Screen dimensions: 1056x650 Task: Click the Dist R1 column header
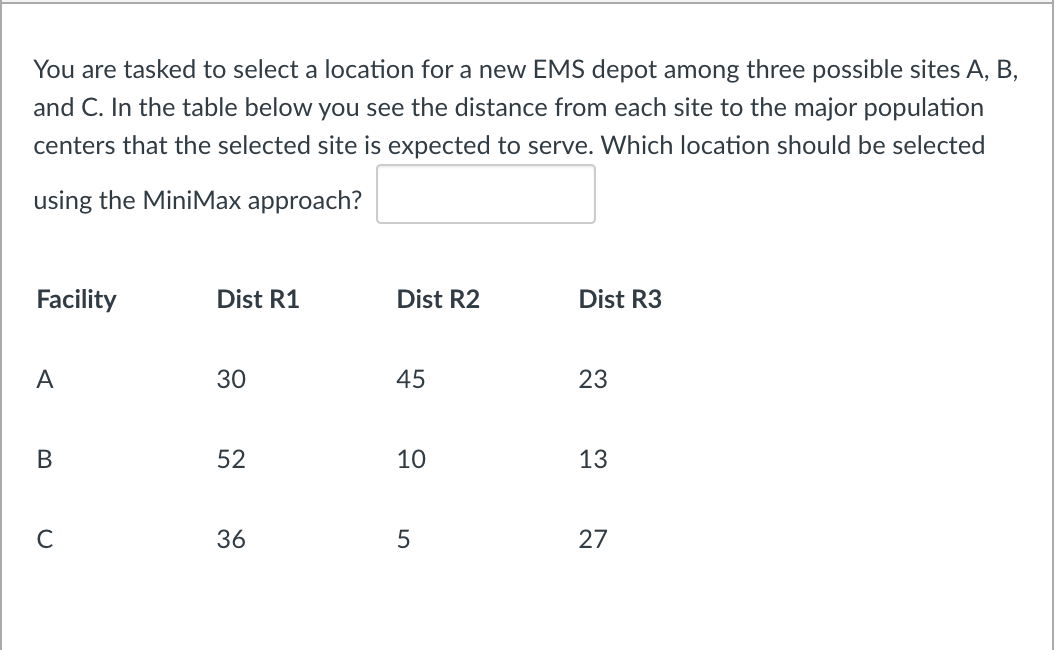click(258, 299)
